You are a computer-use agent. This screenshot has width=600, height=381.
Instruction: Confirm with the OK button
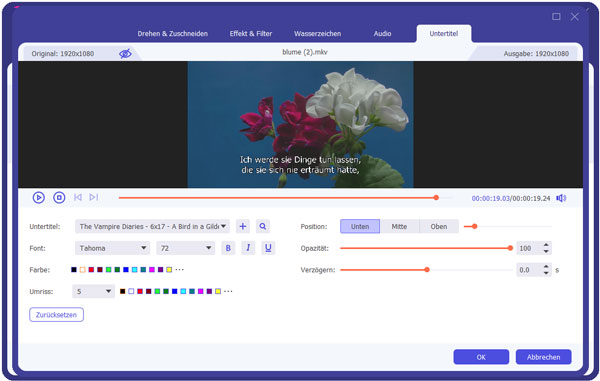481,357
